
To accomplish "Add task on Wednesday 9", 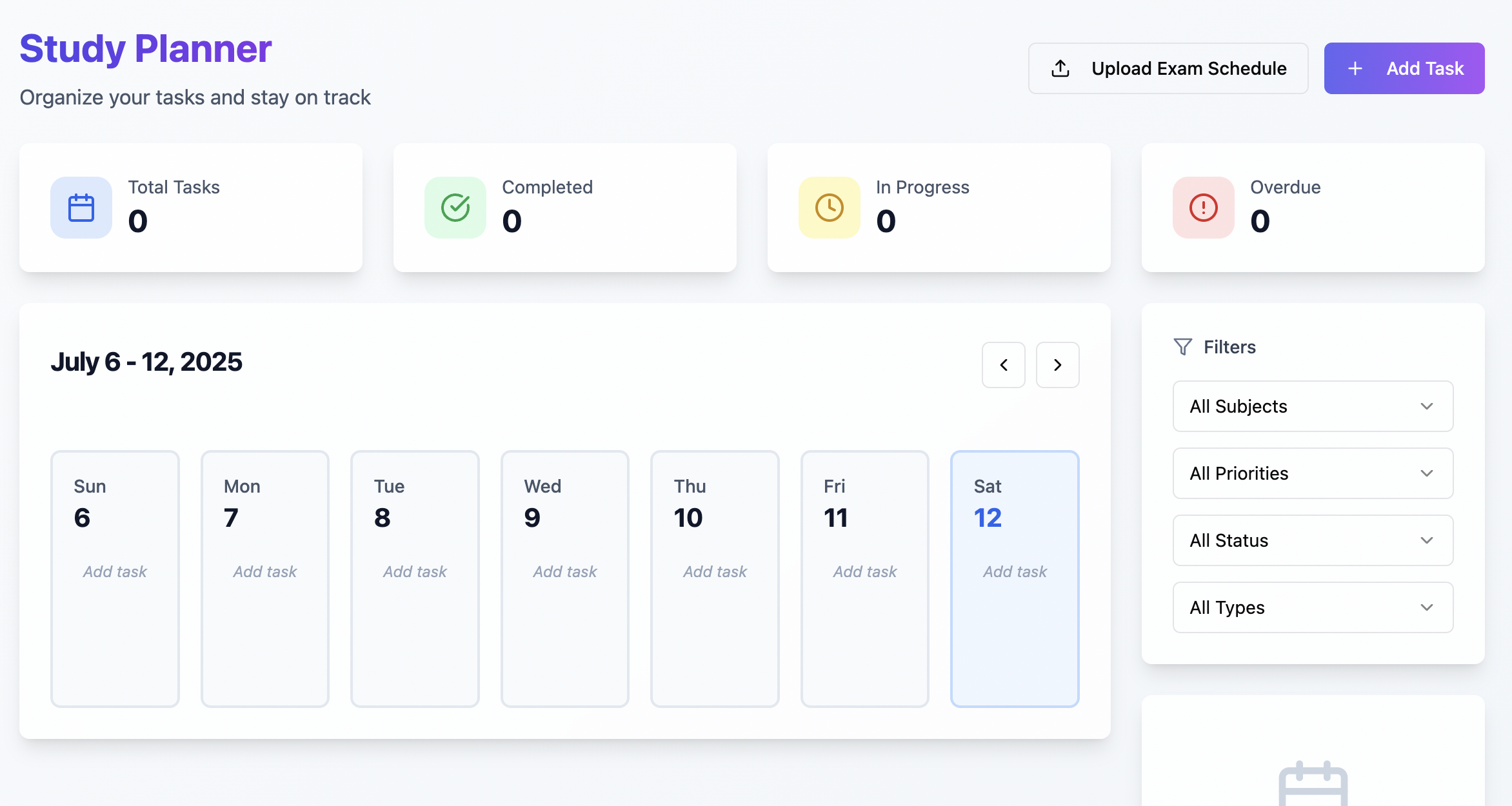I will (565, 571).
